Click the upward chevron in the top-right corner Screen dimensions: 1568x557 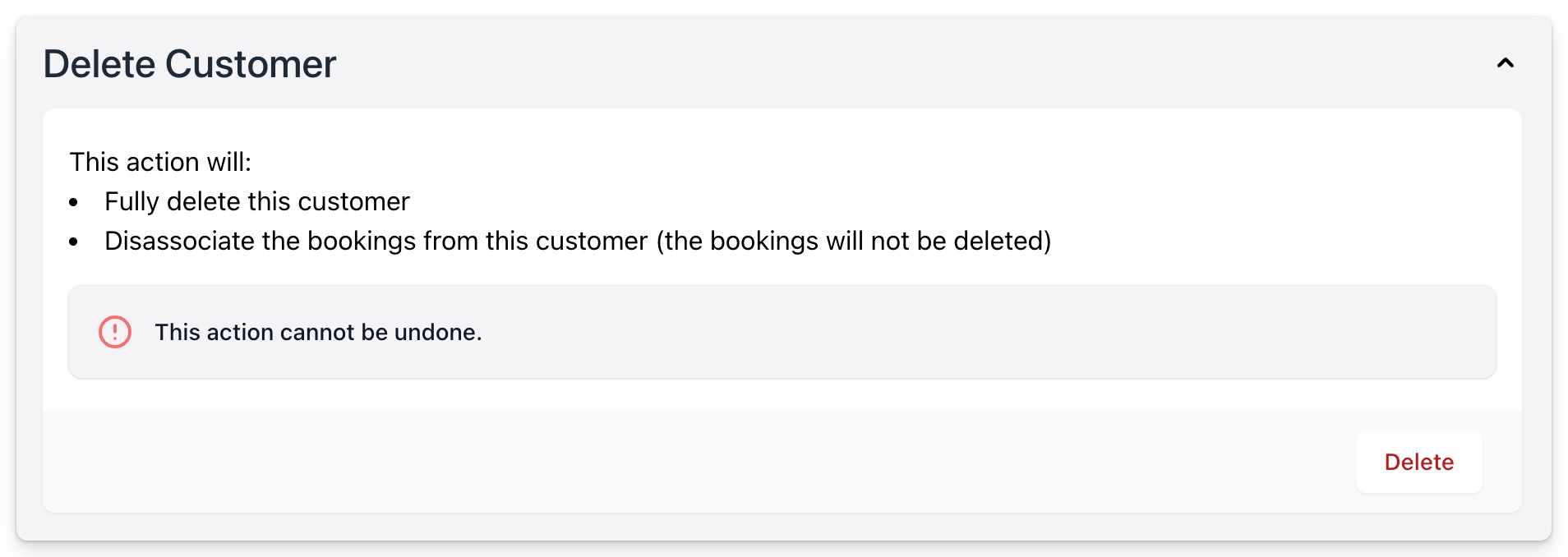pyautogui.click(x=1506, y=63)
